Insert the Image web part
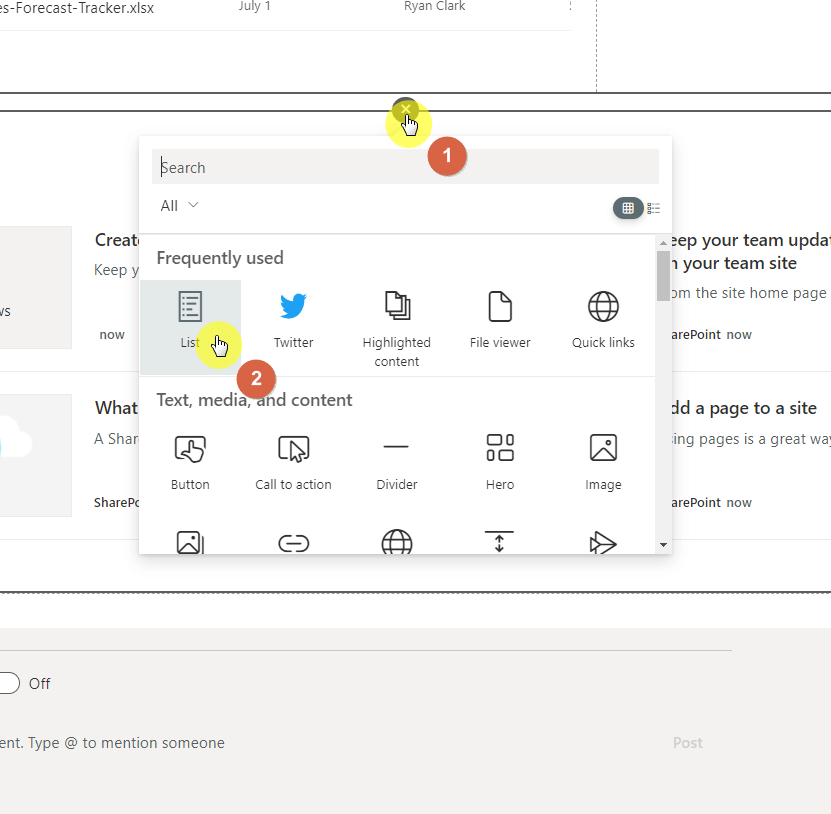The image size is (831, 814). coord(603,462)
